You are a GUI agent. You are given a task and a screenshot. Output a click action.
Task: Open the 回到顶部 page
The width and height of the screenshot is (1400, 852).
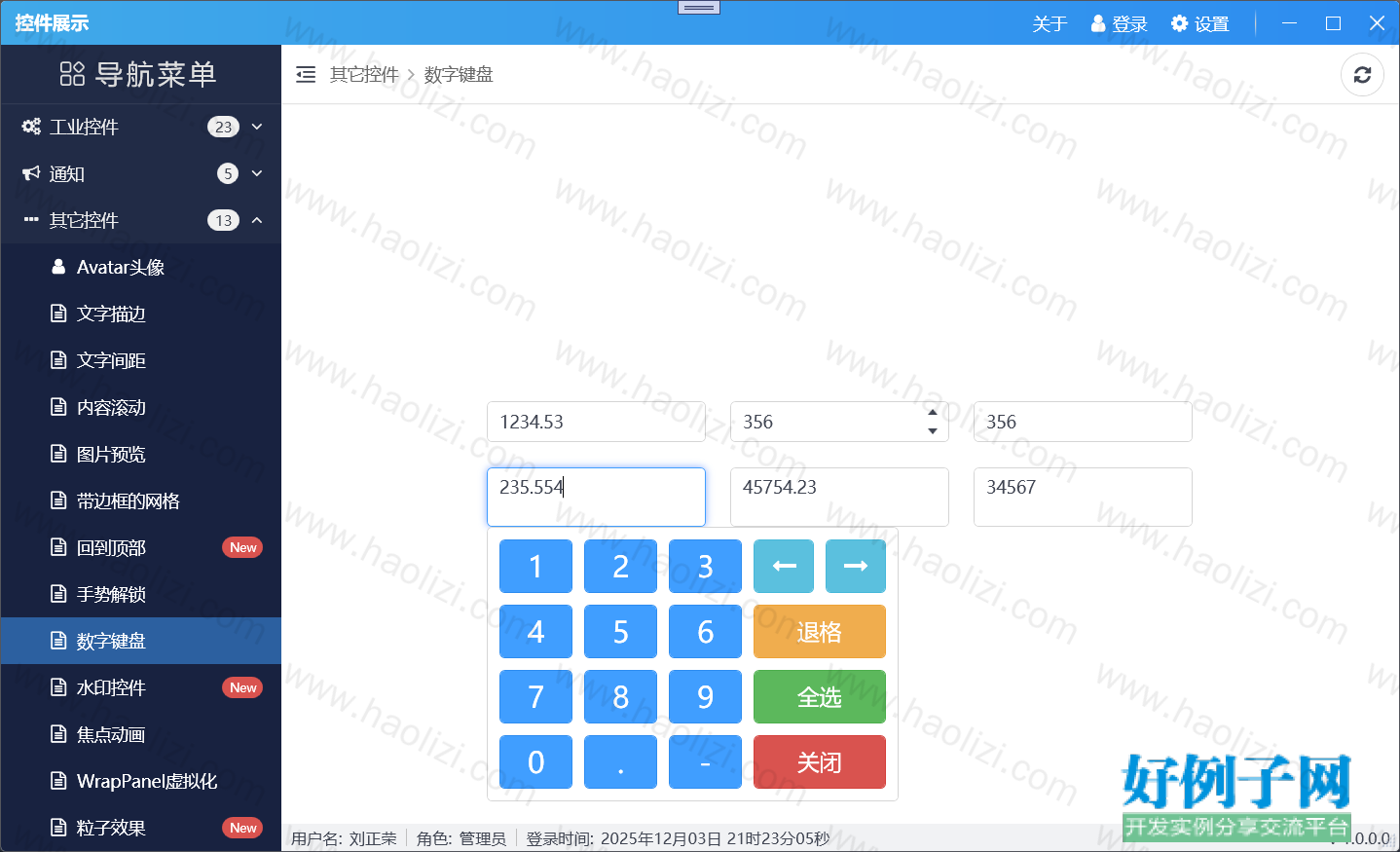click(x=141, y=547)
